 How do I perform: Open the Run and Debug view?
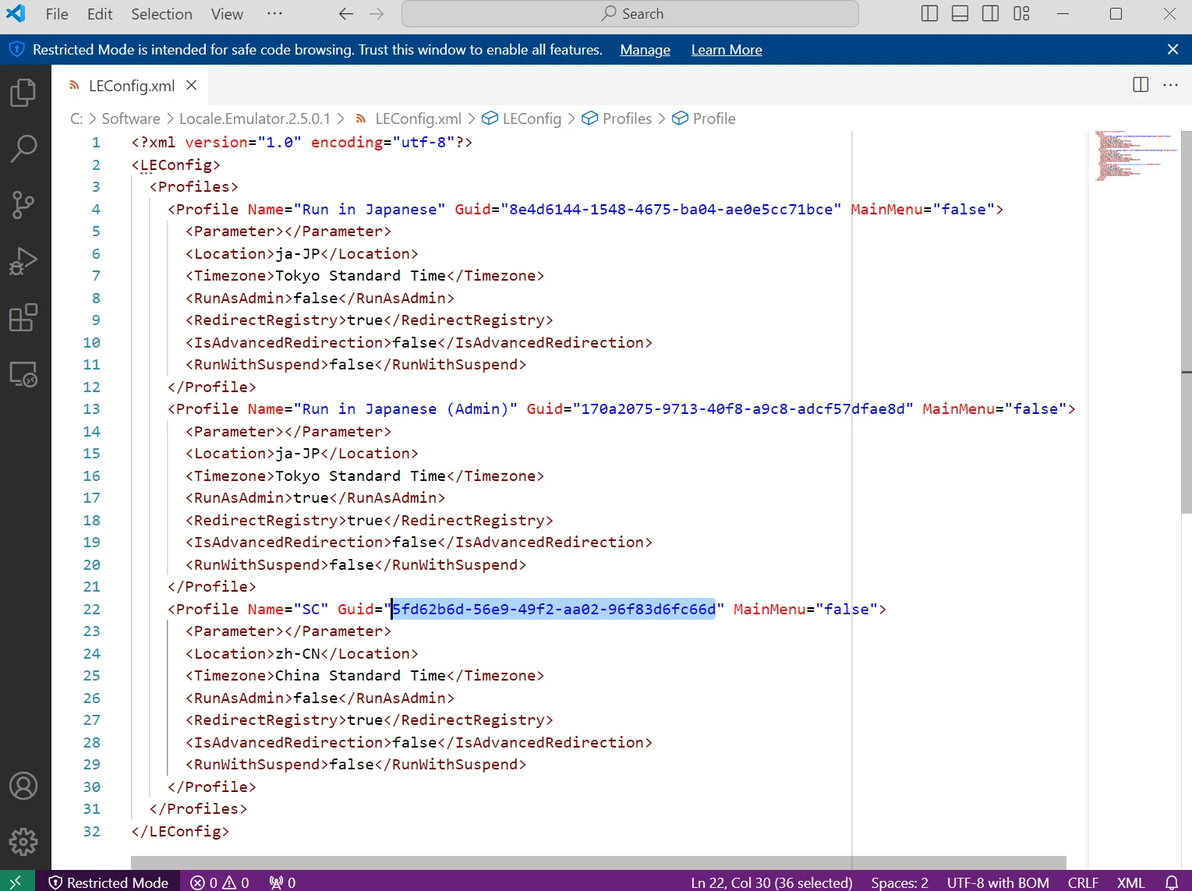click(x=23, y=262)
